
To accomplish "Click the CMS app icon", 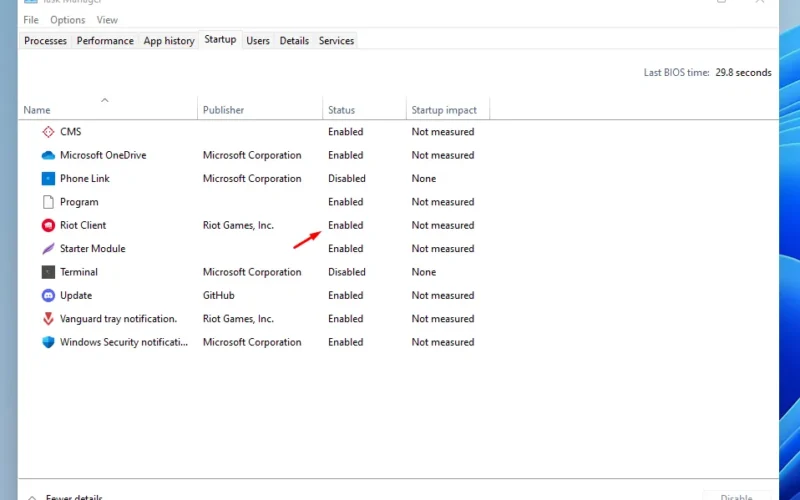I will (x=48, y=132).
